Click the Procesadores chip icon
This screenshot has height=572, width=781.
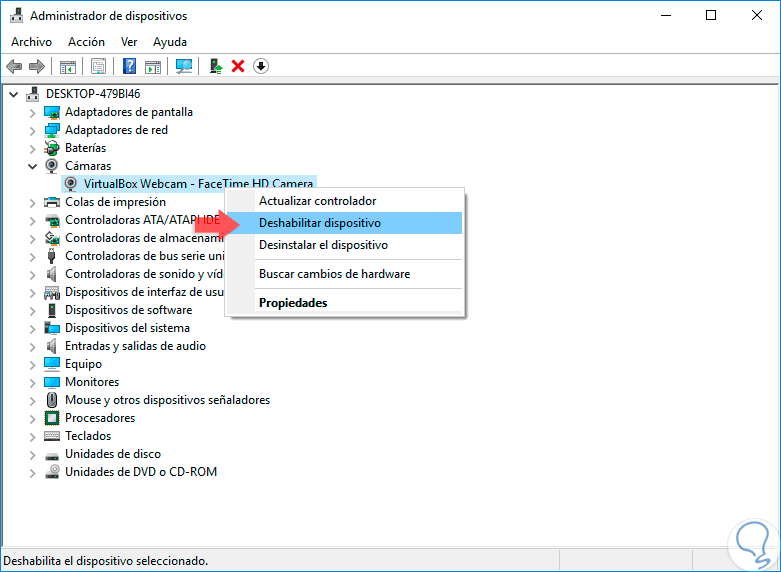click(52, 418)
